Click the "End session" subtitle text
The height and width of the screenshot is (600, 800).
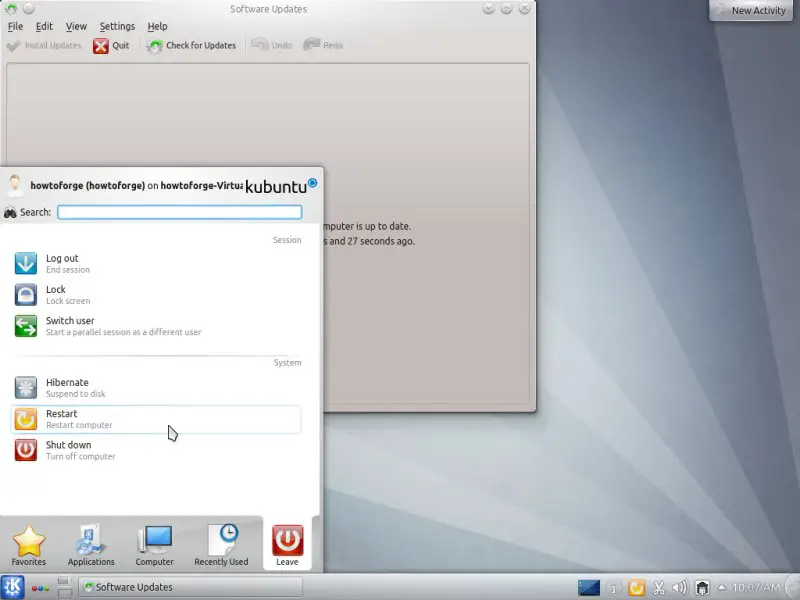(68, 270)
